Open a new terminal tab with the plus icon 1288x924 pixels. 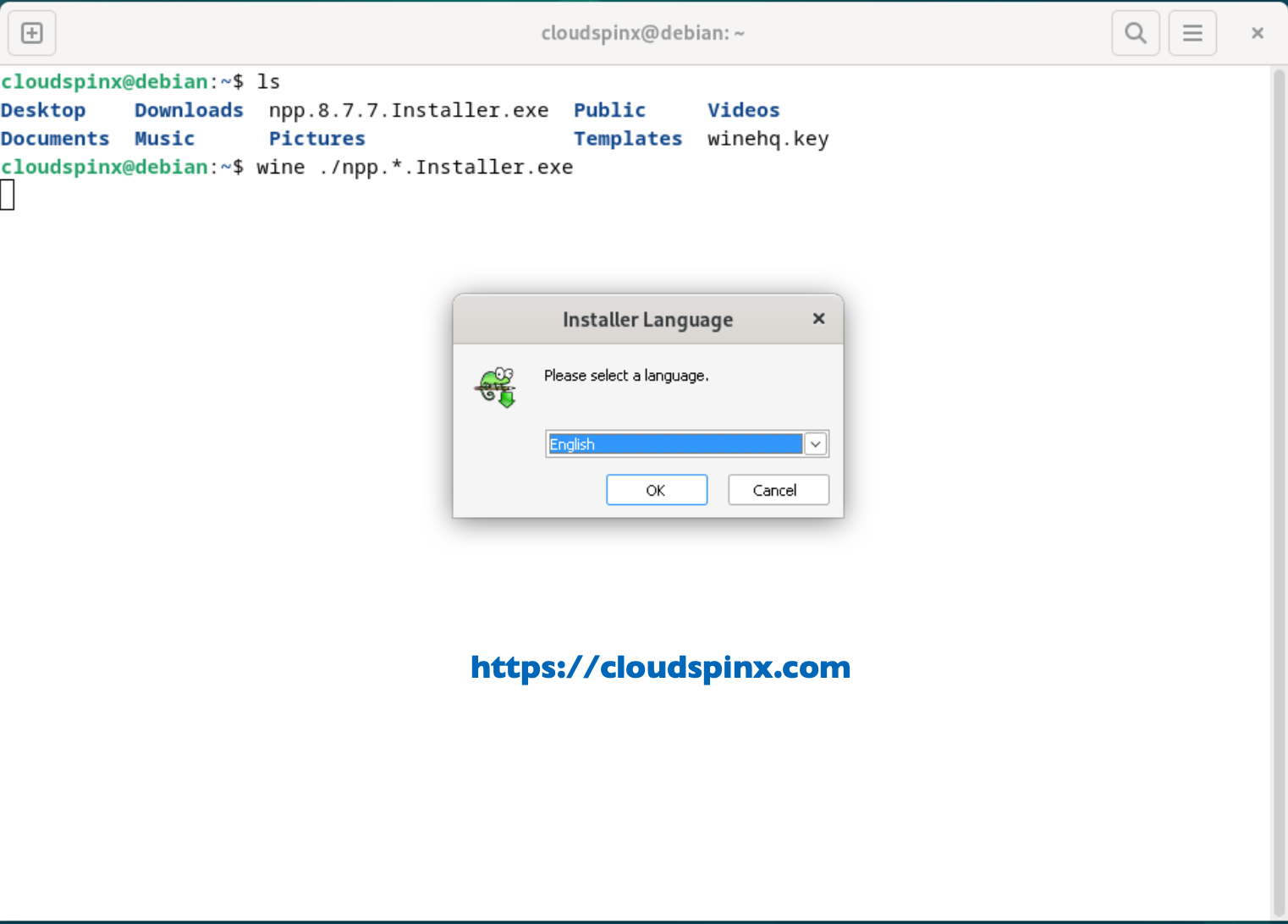(x=31, y=33)
